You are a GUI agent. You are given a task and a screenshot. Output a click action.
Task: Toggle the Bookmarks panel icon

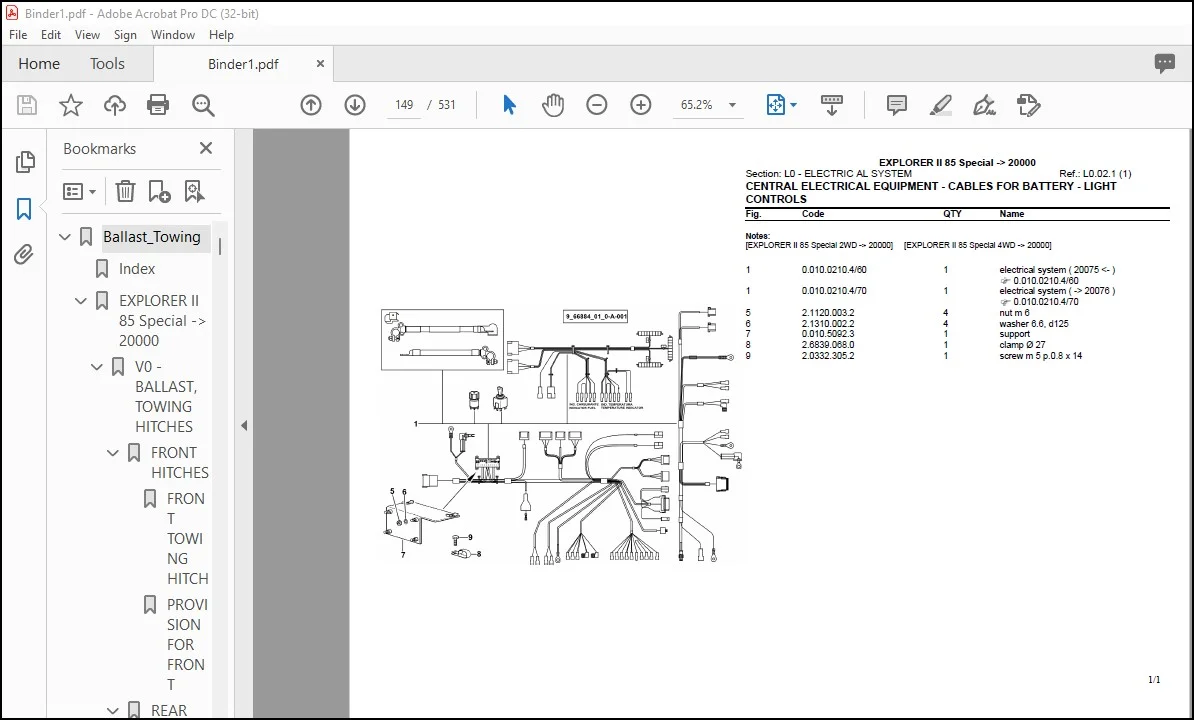[x=24, y=209]
